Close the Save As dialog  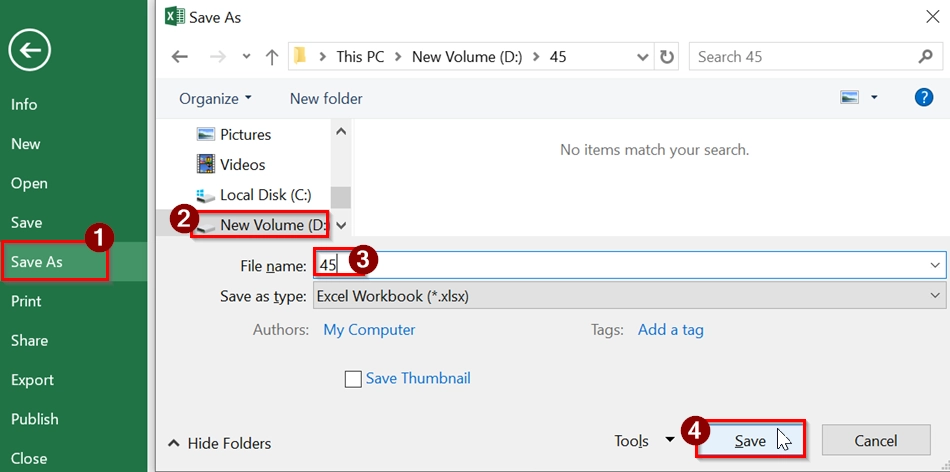(933, 17)
